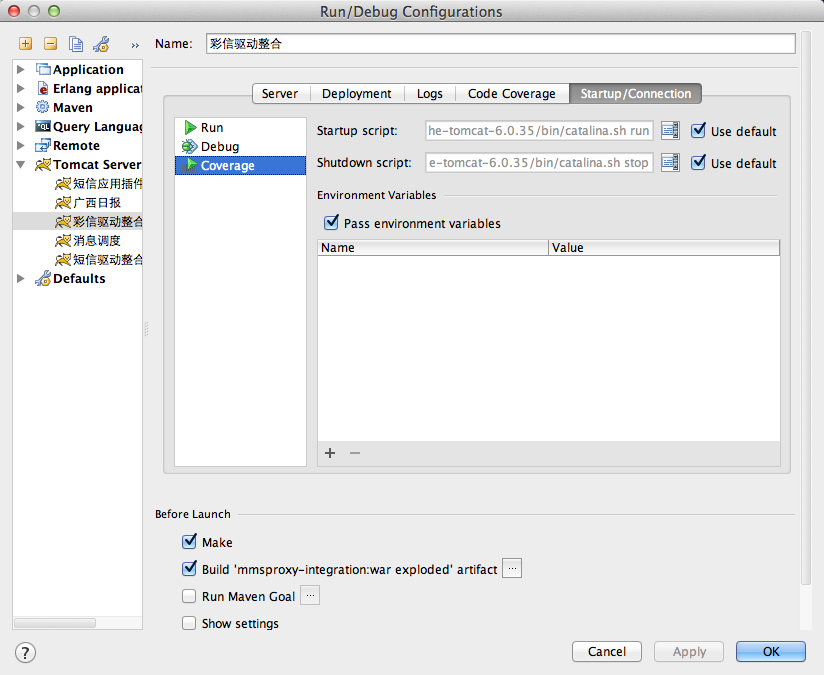The image size is (824, 675).
Task: Expand the Remote node
Action: 20,145
